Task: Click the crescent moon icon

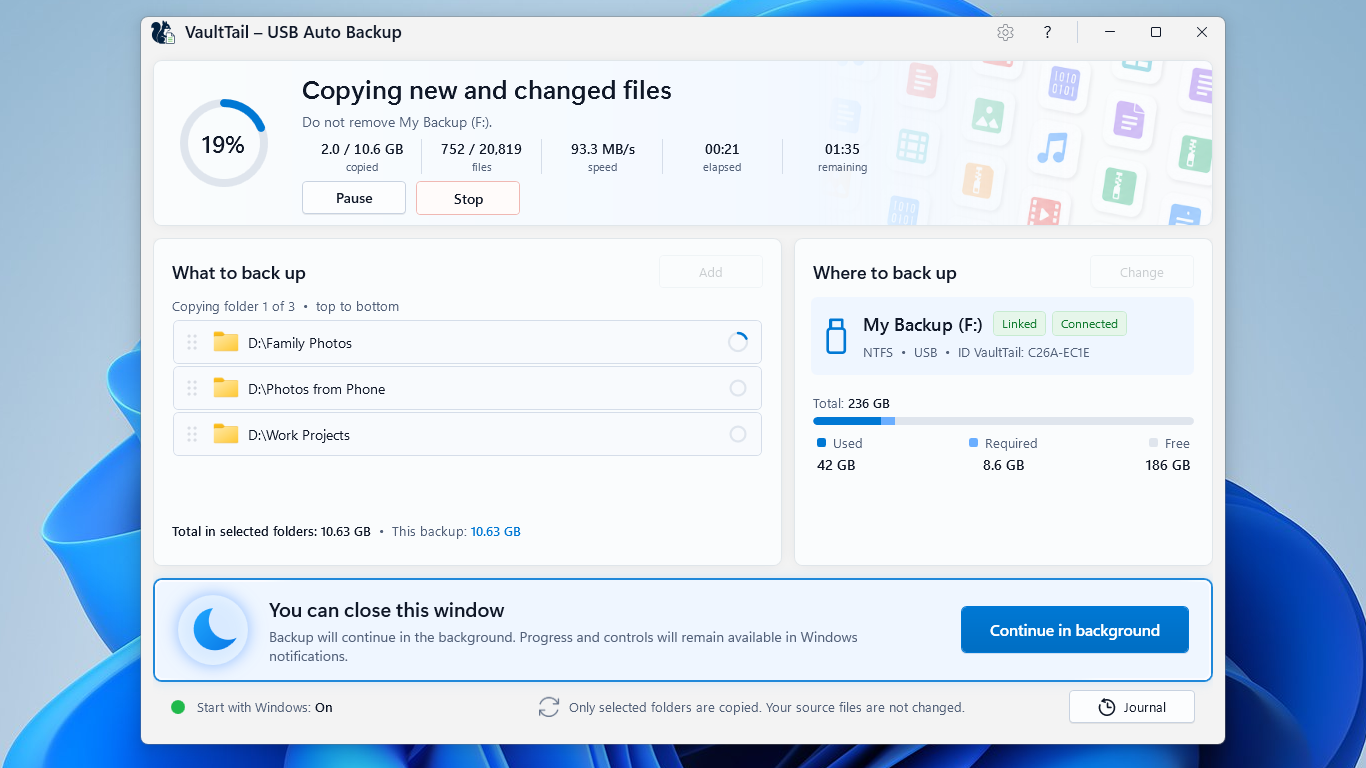Action: tap(213, 630)
